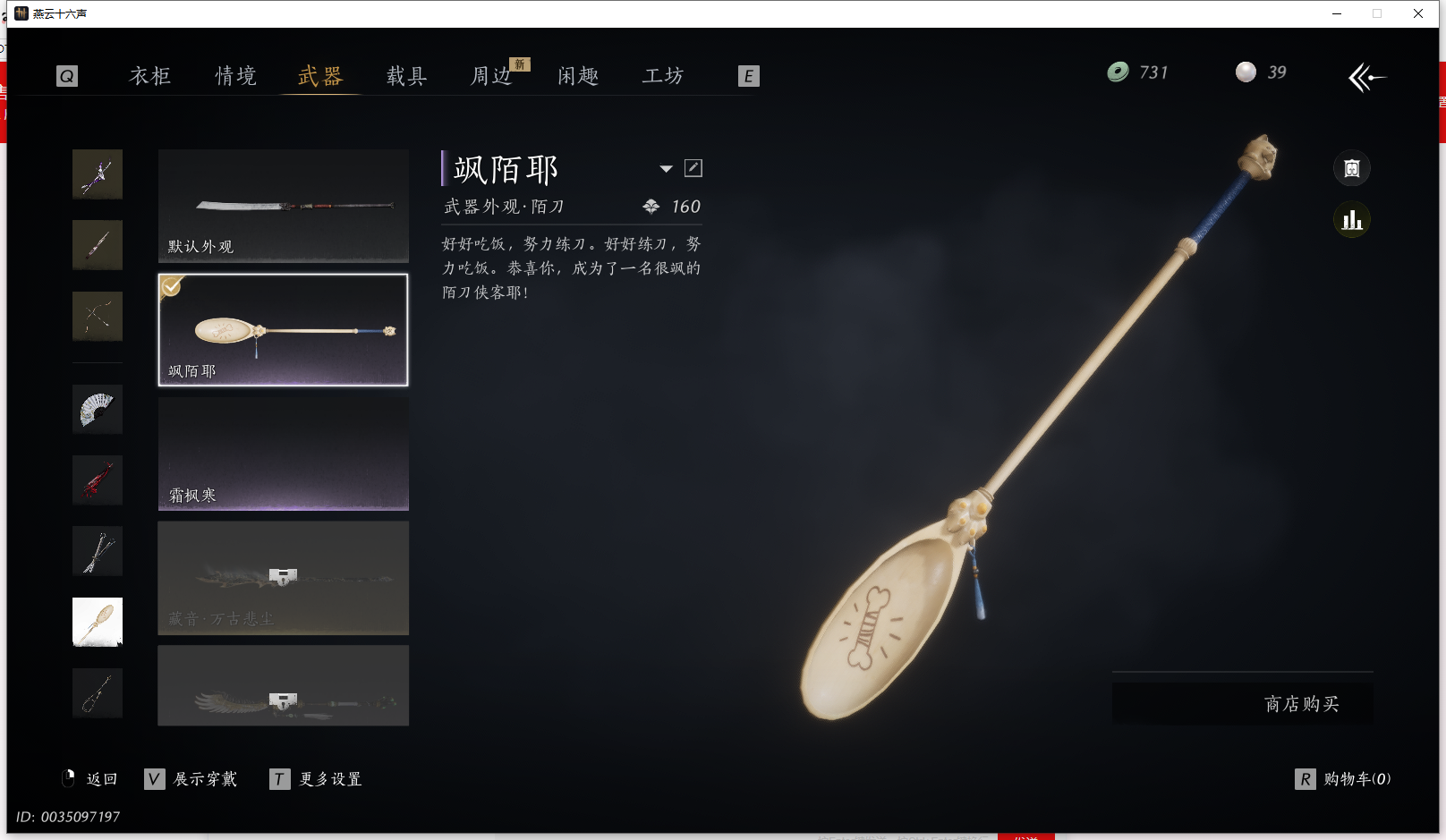Viewport: 1446px width, 840px height.
Task: Switch to the 载具 tab
Action: (407, 76)
